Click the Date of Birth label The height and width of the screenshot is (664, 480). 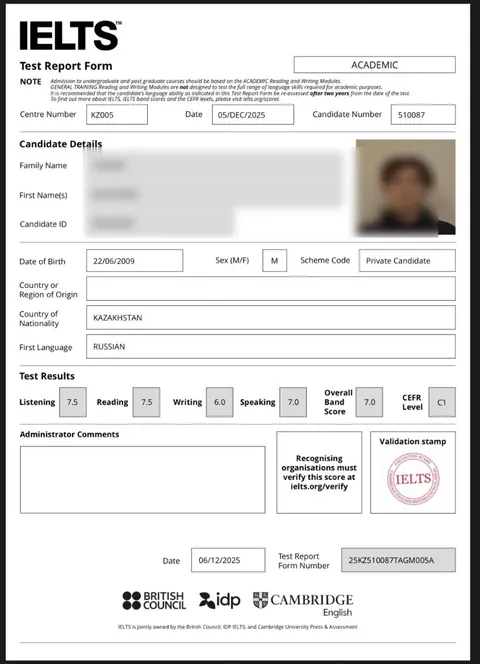click(42, 262)
